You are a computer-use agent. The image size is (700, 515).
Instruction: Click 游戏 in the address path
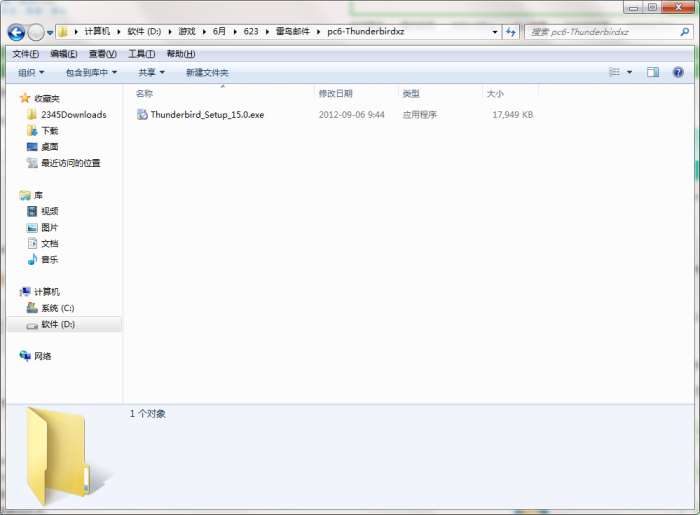(187, 31)
